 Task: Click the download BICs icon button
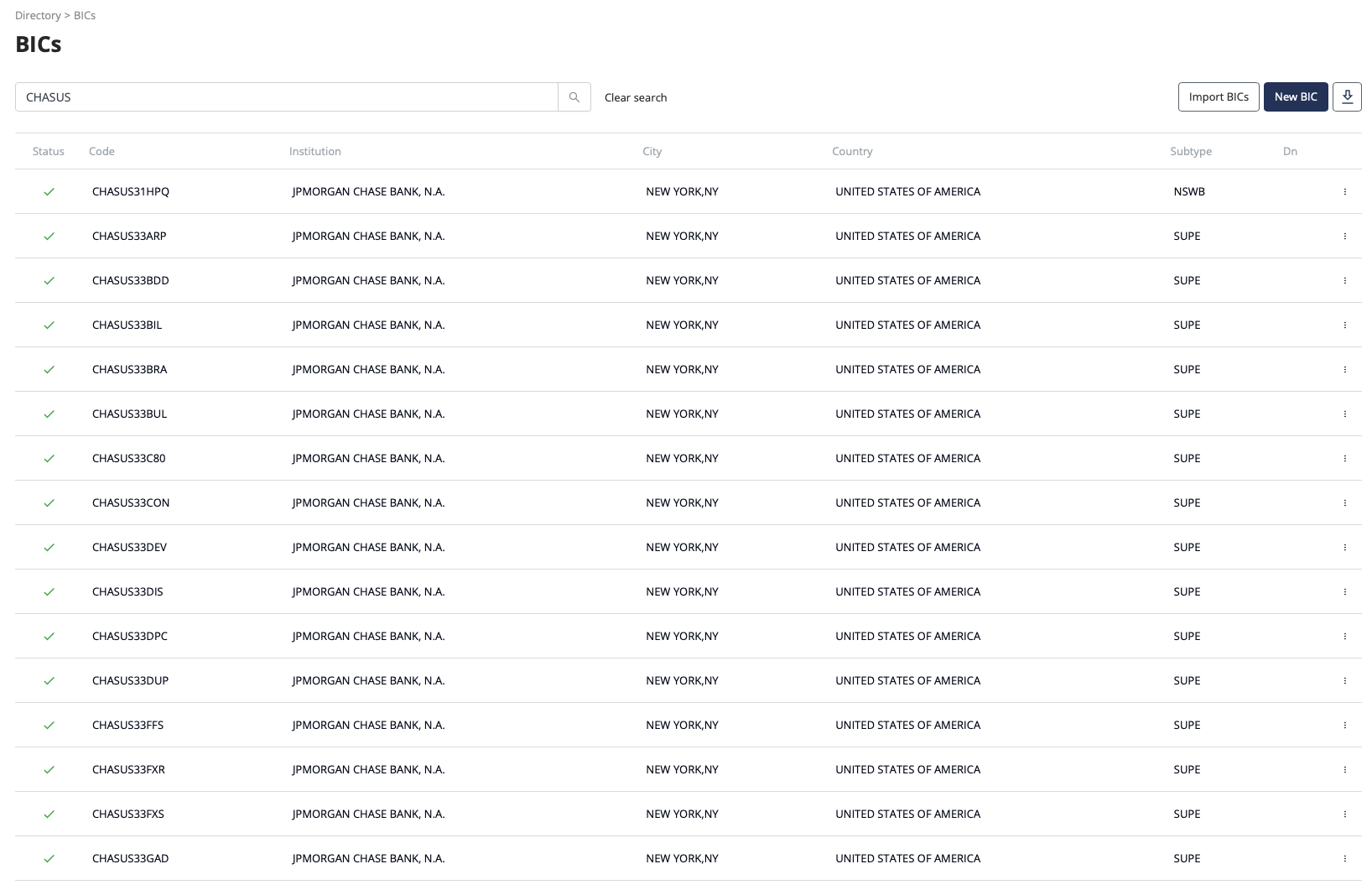pyautogui.click(x=1347, y=96)
